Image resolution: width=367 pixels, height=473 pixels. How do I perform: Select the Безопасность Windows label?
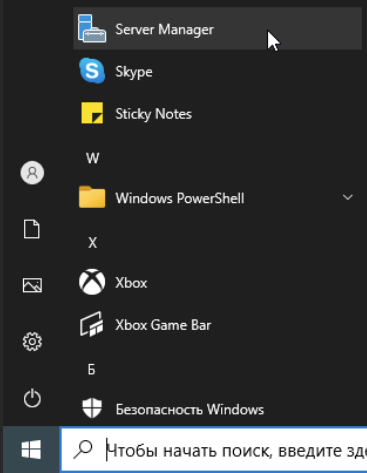coord(190,409)
